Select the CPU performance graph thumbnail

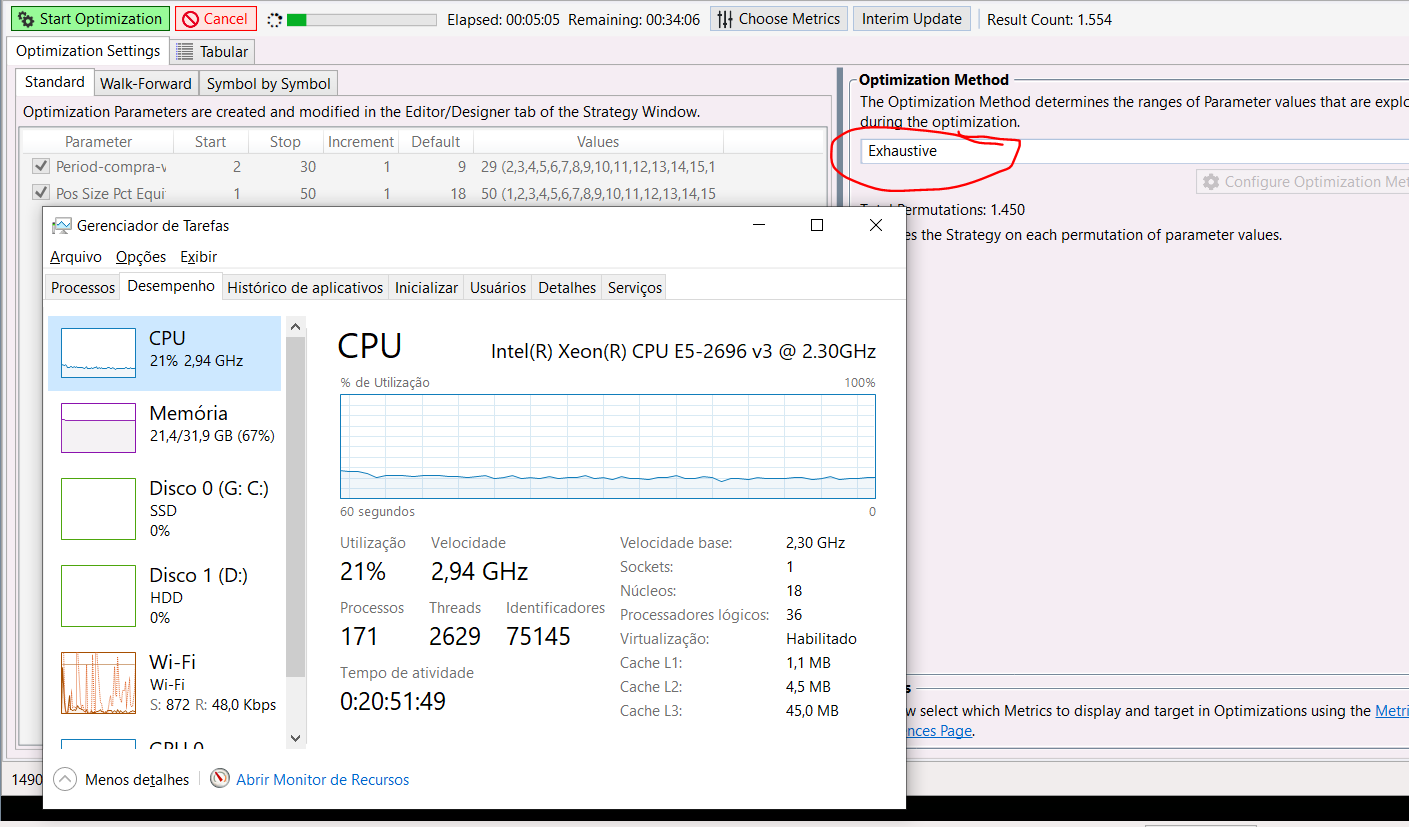[98, 353]
